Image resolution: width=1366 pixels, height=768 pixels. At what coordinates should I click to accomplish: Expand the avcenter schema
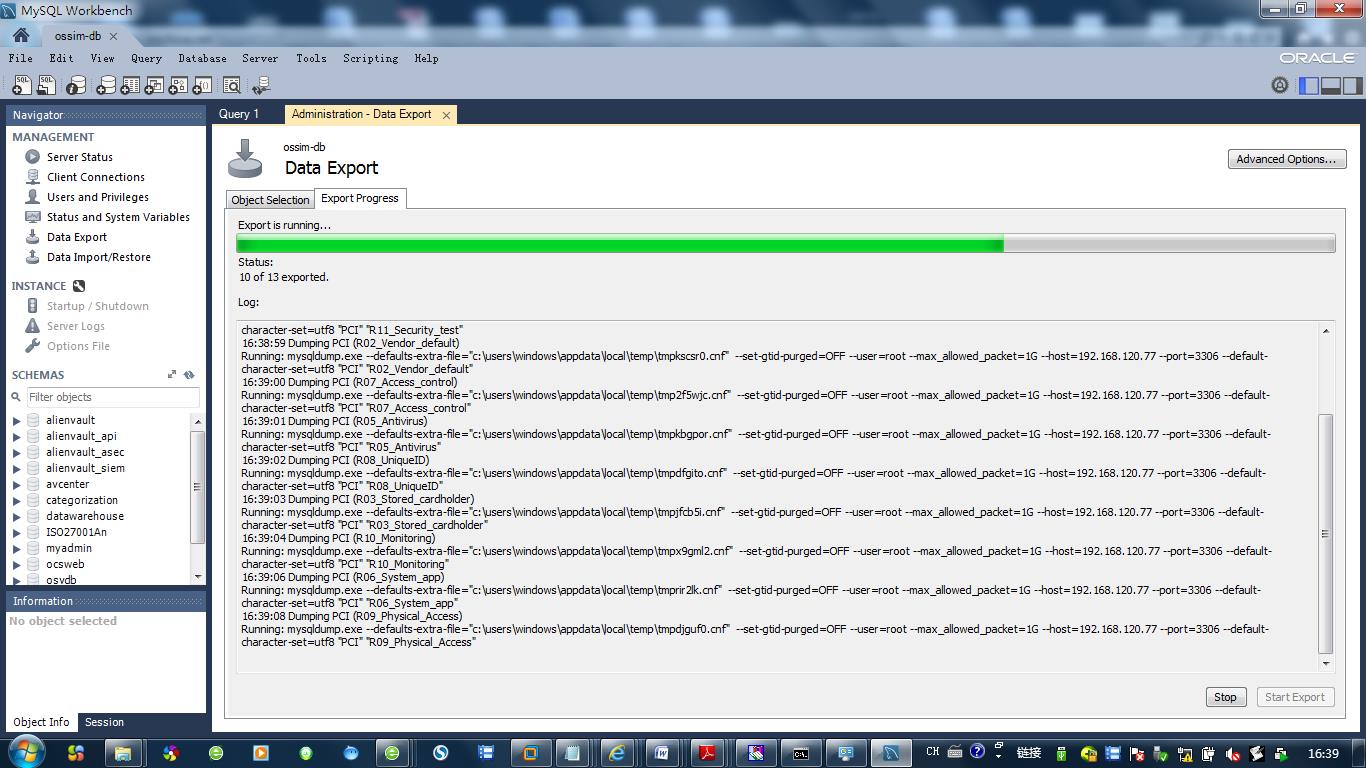click(x=17, y=485)
